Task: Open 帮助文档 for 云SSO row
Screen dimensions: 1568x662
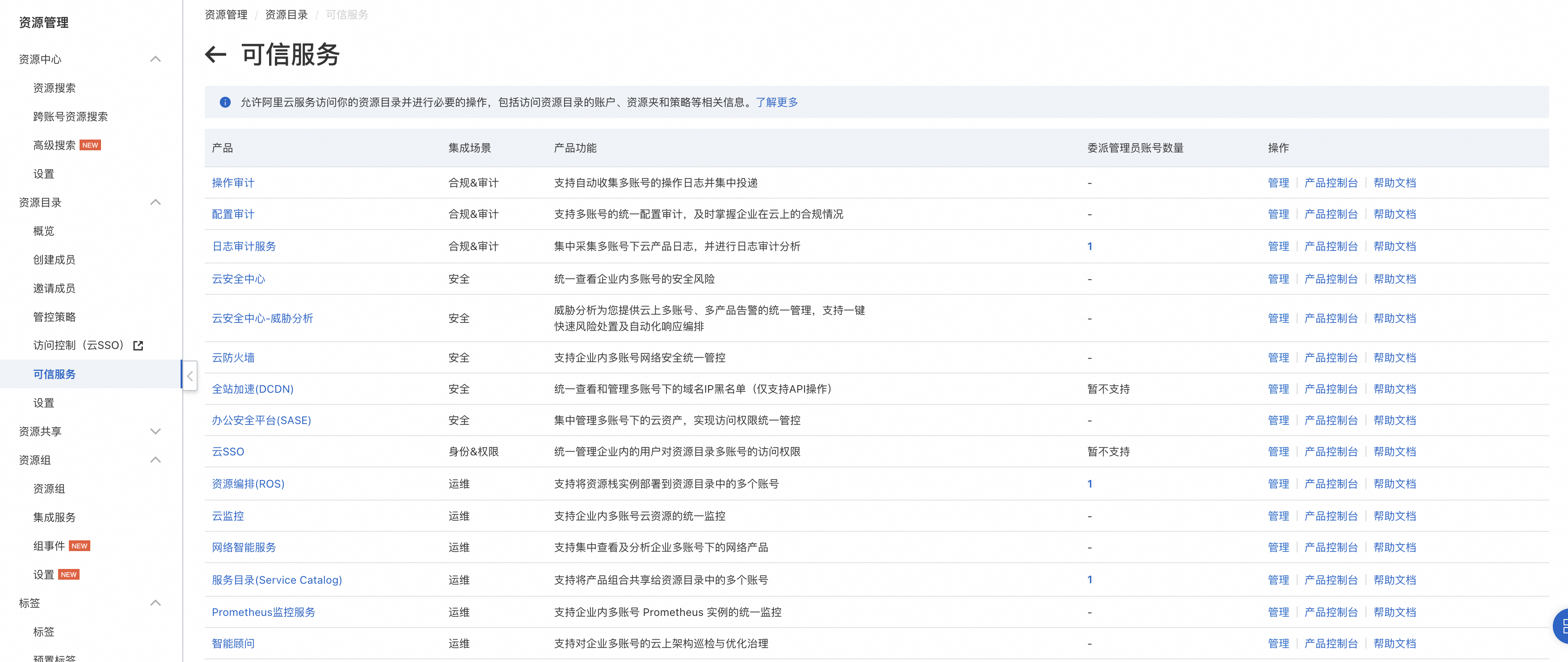Action: pos(1394,452)
